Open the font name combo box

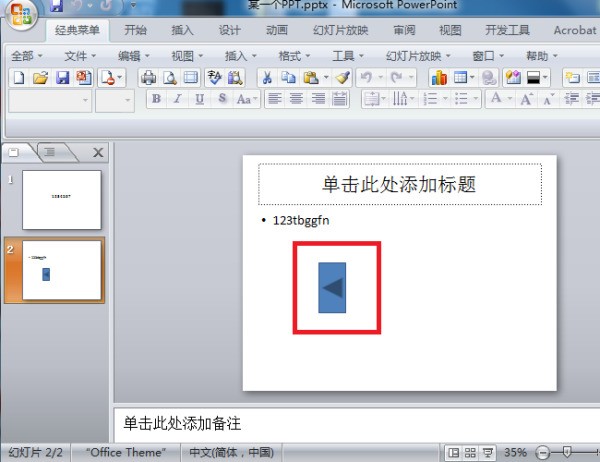click(50, 101)
